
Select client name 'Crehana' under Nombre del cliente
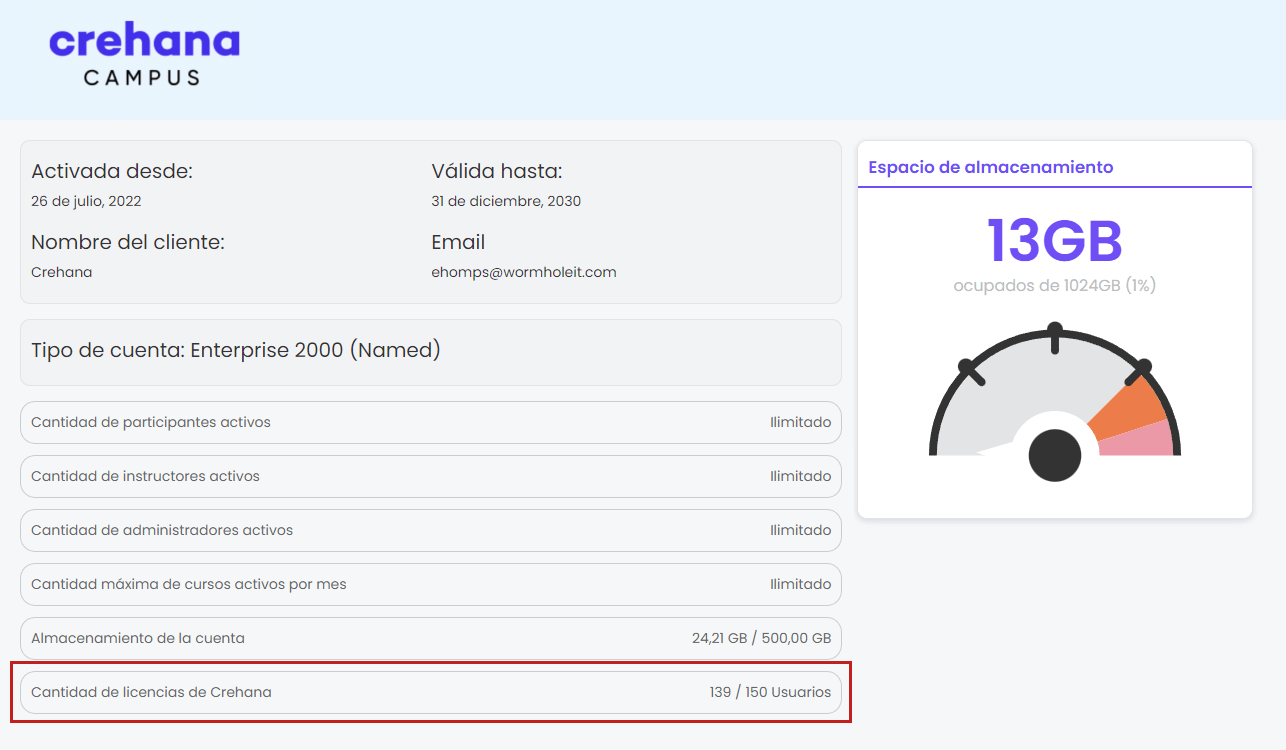[x=62, y=272]
